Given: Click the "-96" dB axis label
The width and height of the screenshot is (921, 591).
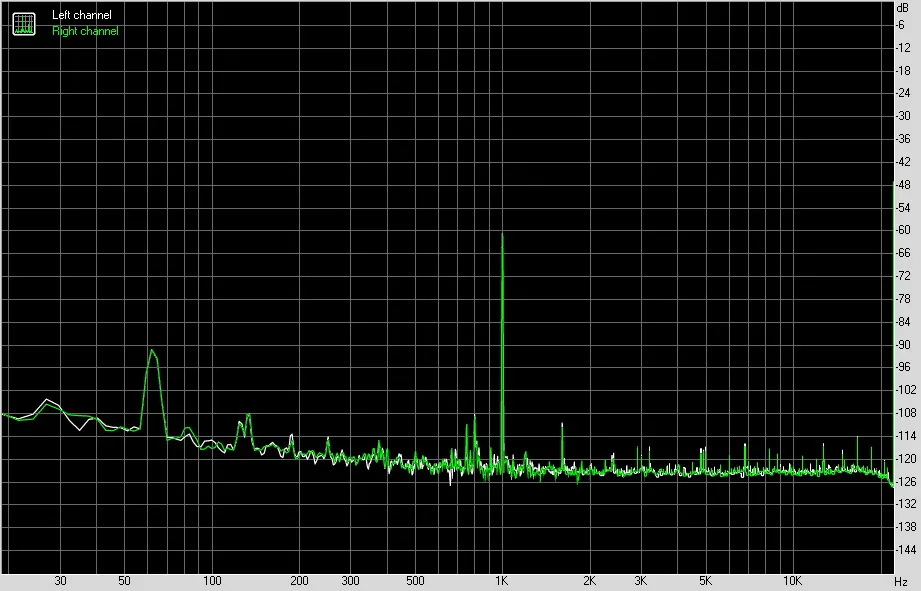Looking at the screenshot, I should [903, 367].
